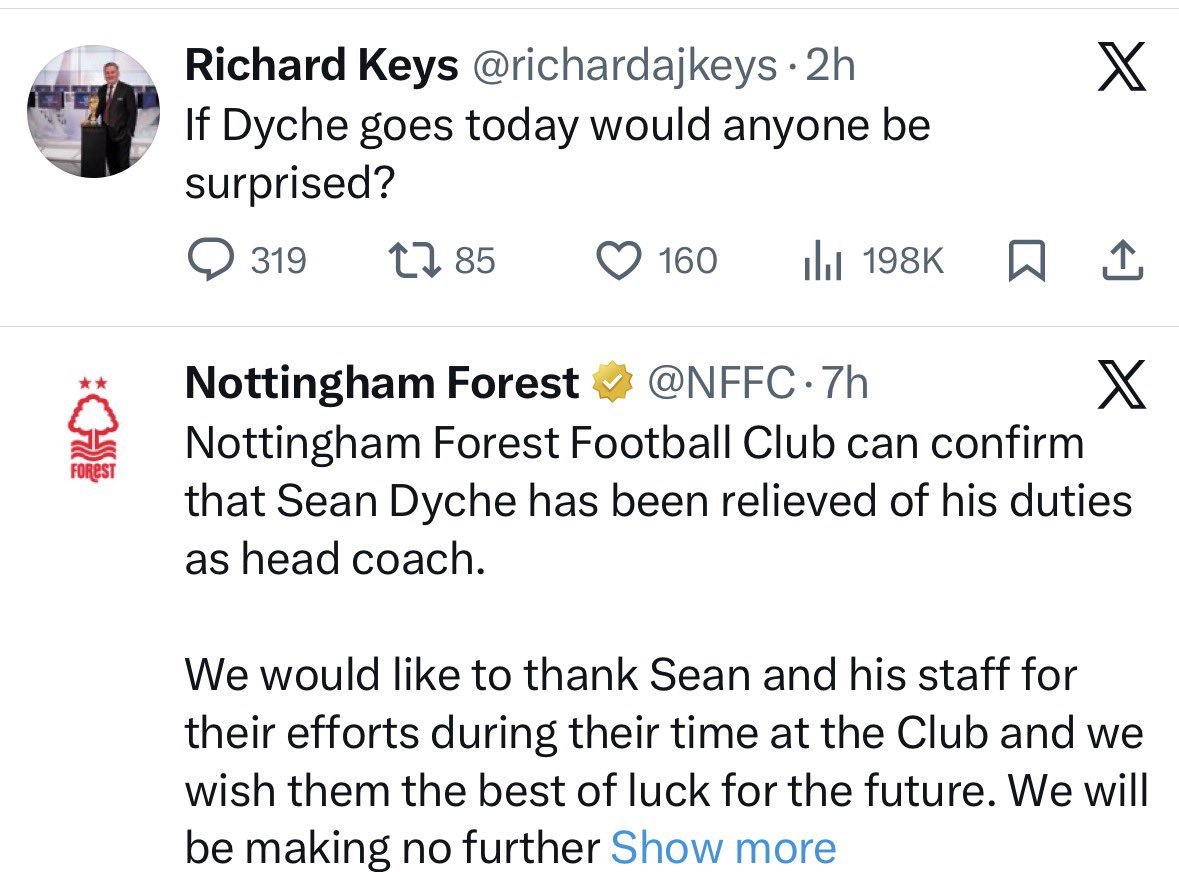Click the 2h timestamp on Keys' tweet
1179x872 pixels.
point(831,67)
